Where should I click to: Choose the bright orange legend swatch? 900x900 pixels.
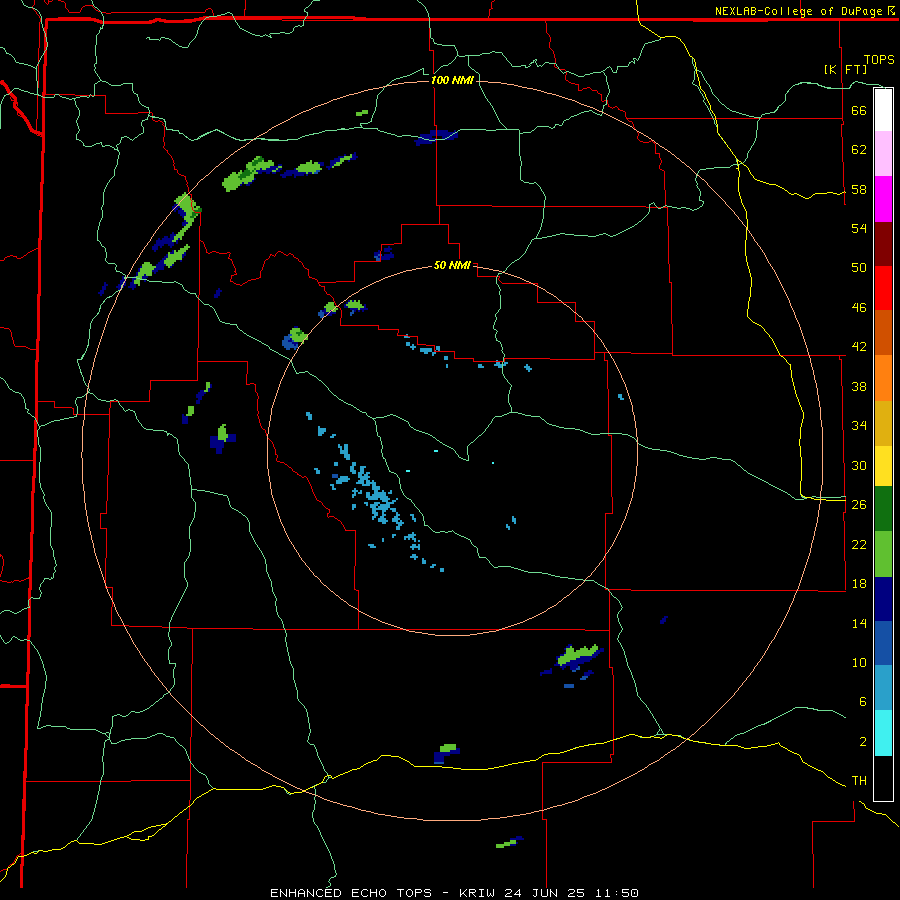(883, 378)
